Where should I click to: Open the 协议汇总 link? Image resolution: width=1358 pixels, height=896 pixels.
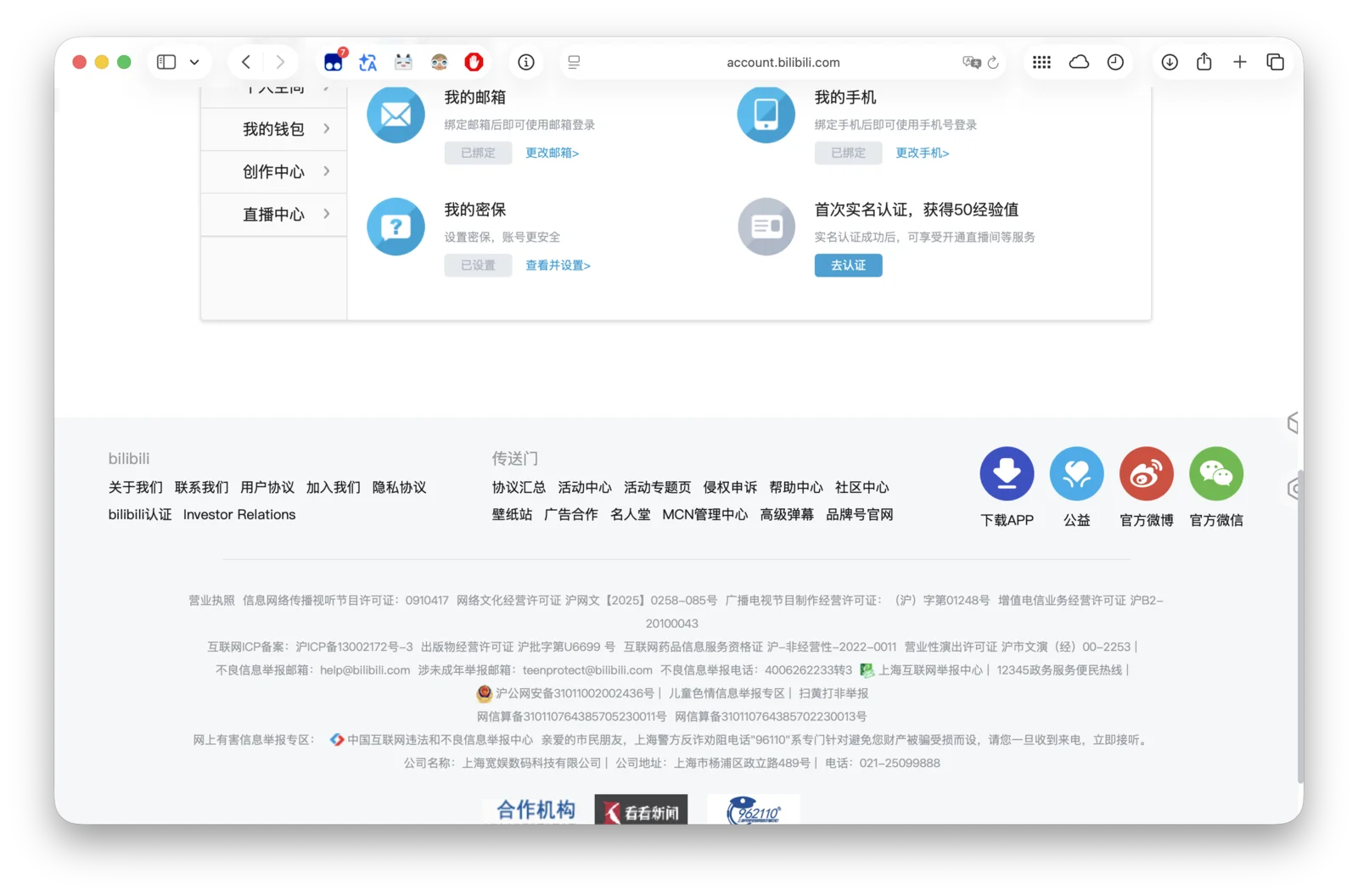(519, 487)
